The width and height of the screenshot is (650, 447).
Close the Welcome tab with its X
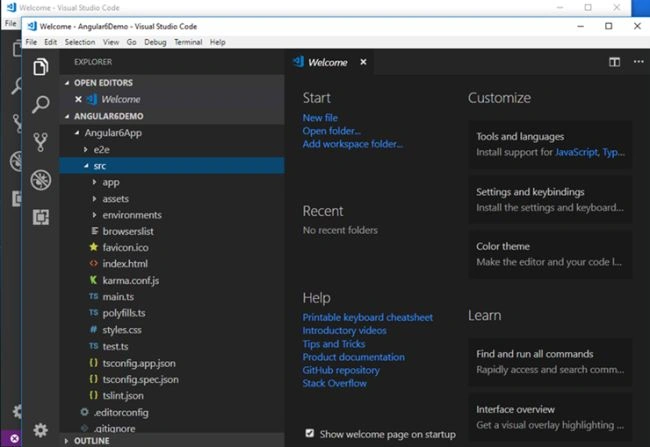pos(363,62)
